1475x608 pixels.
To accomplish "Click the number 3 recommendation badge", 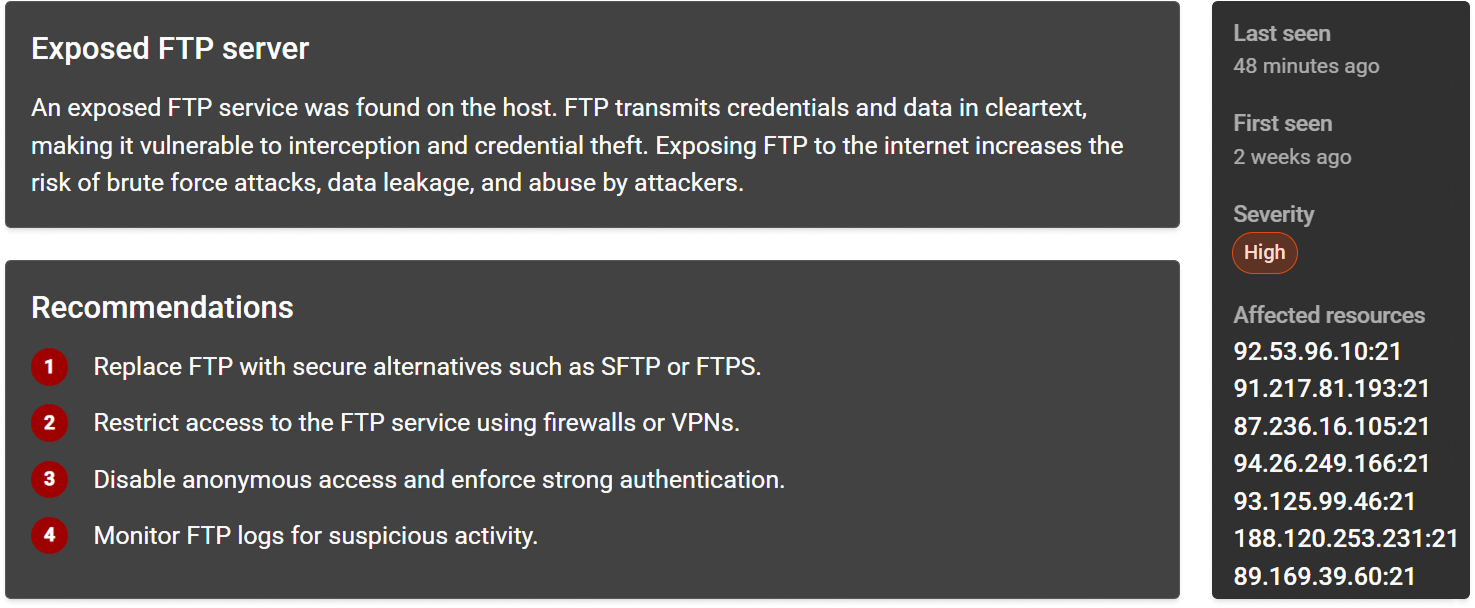I will tap(48, 480).
